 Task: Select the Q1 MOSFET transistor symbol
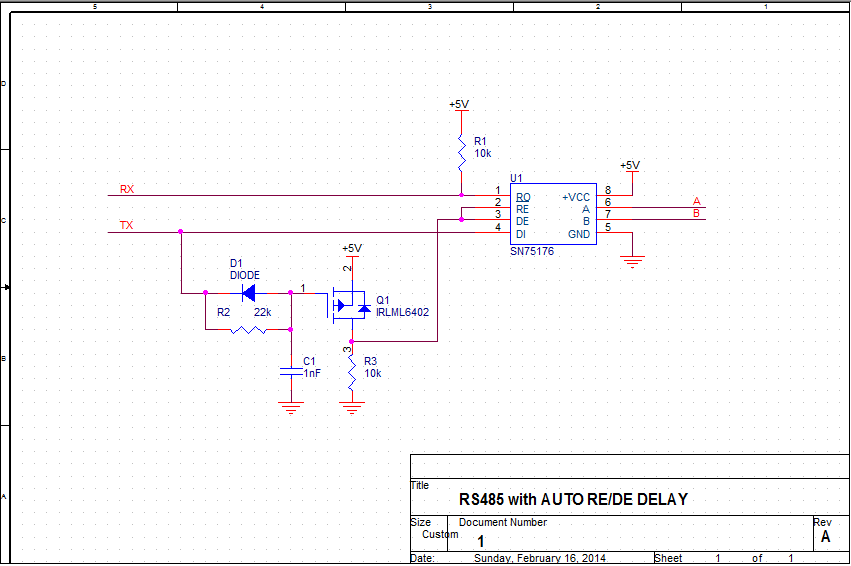(x=350, y=306)
